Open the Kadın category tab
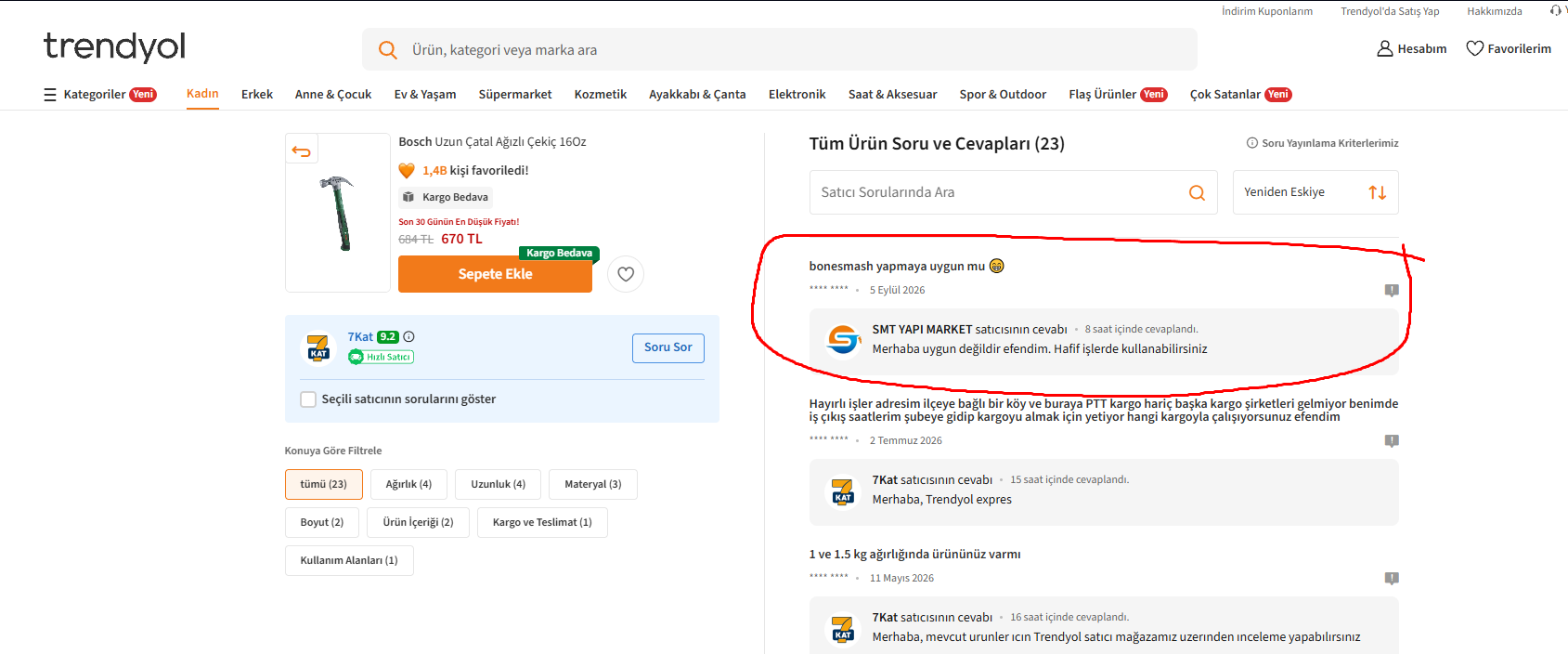This screenshot has width=1568, height=654. [202, 94]
